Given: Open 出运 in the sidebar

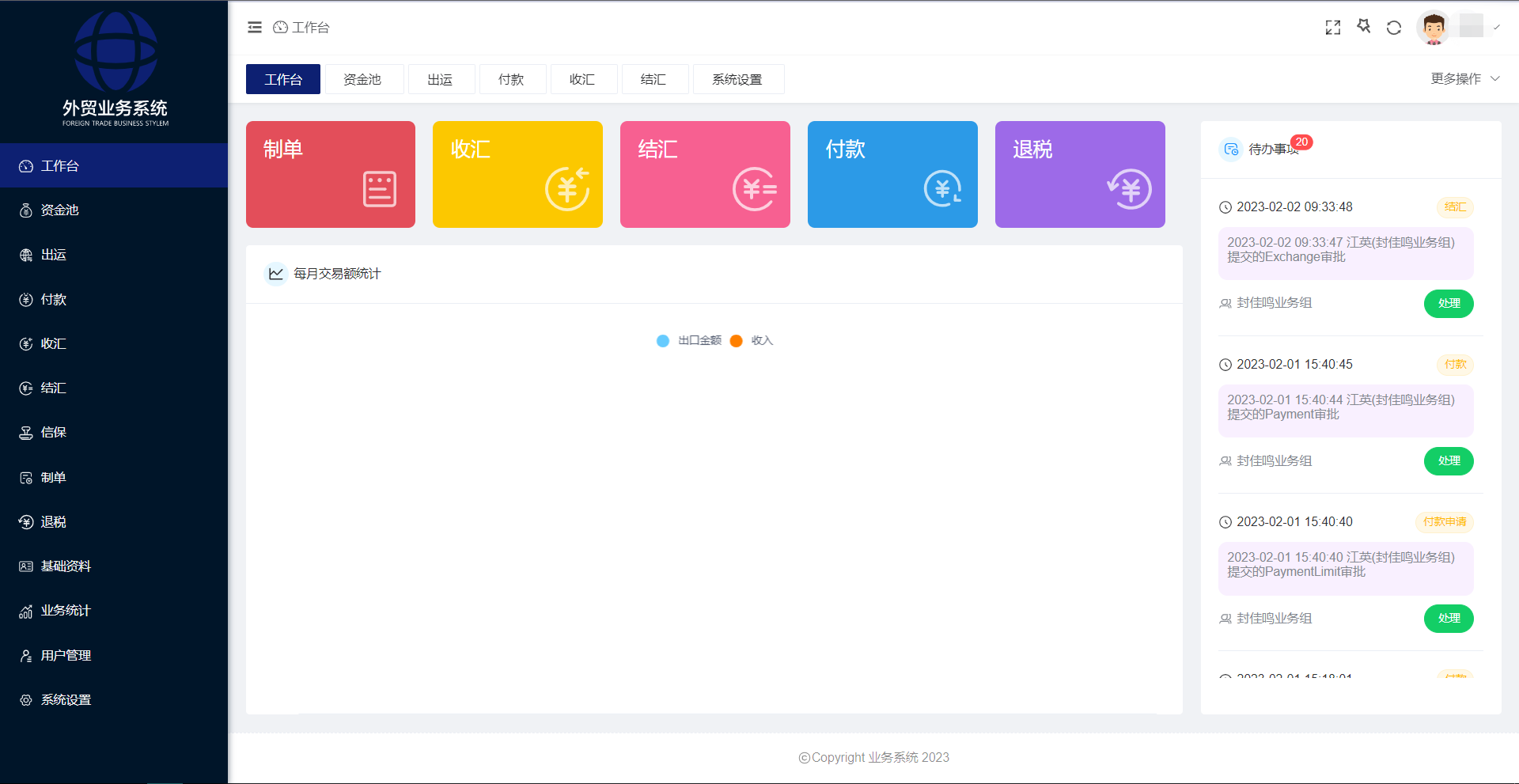Looking at the screenshot, I should tap(114, 255).
